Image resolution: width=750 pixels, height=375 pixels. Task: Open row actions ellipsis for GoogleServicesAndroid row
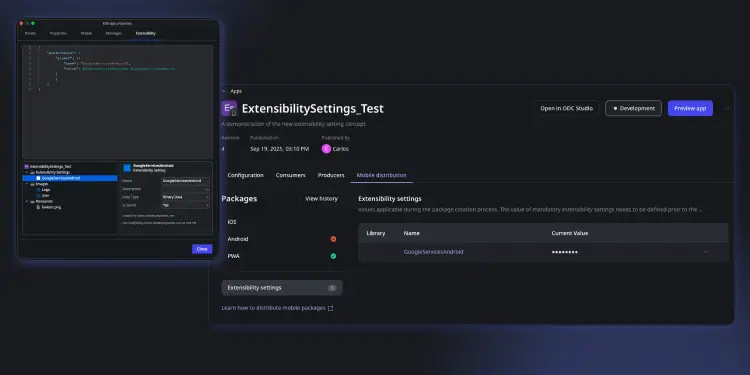tap(706, 252)
